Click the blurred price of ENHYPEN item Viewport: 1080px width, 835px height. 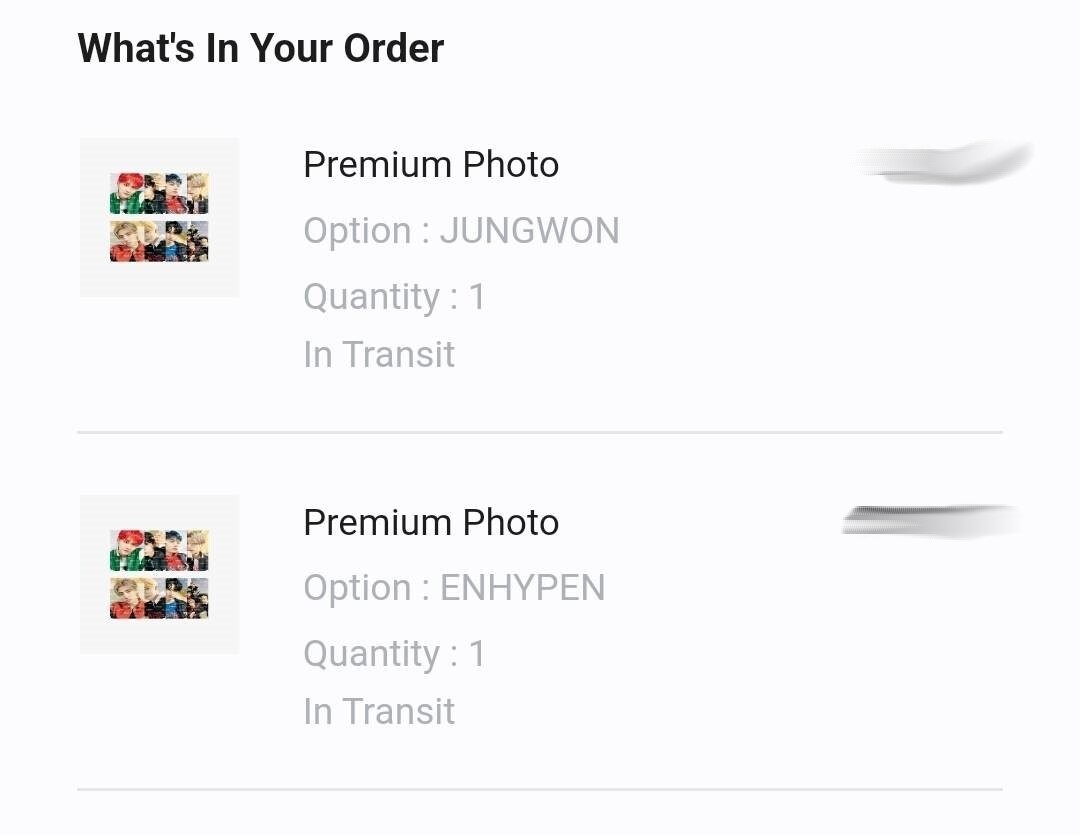tap(930, 521)
